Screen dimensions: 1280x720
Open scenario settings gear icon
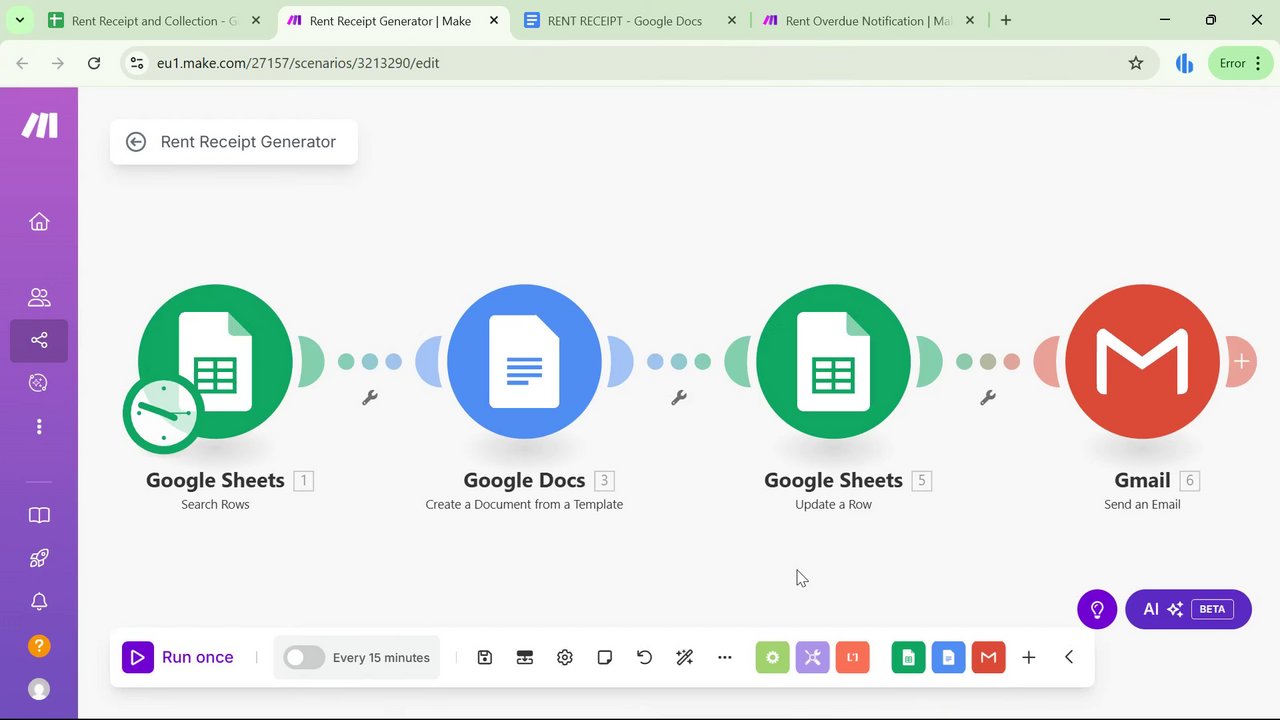pos(565,657)
